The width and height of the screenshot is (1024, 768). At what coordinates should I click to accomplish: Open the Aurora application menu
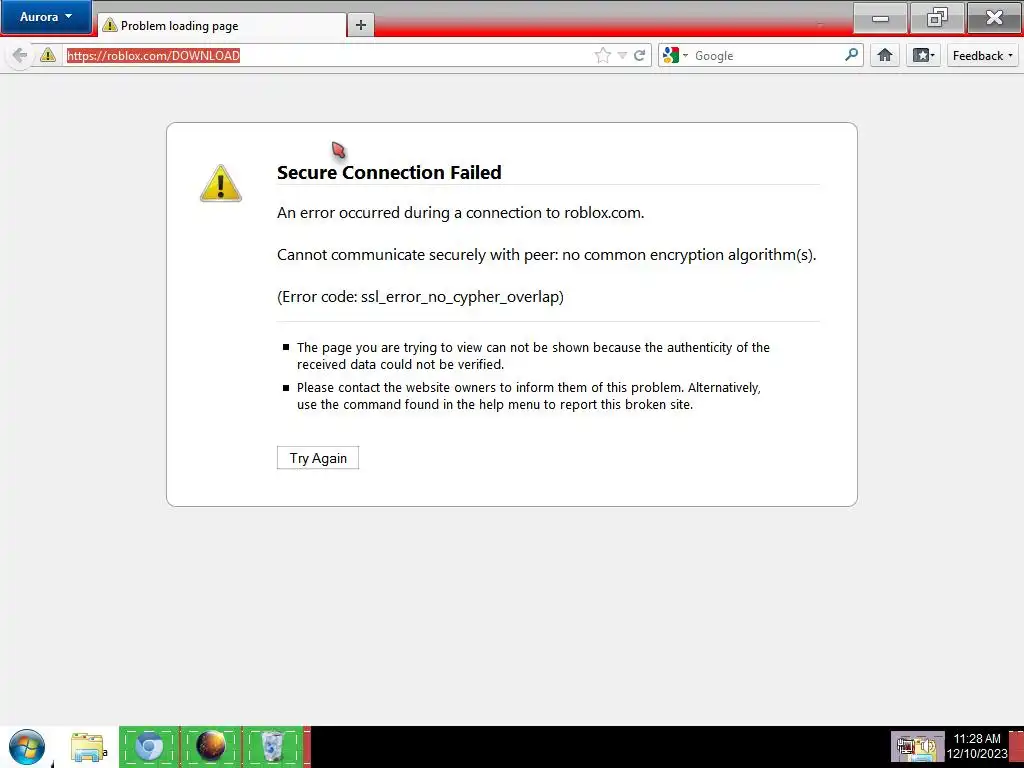coord(46,17)
